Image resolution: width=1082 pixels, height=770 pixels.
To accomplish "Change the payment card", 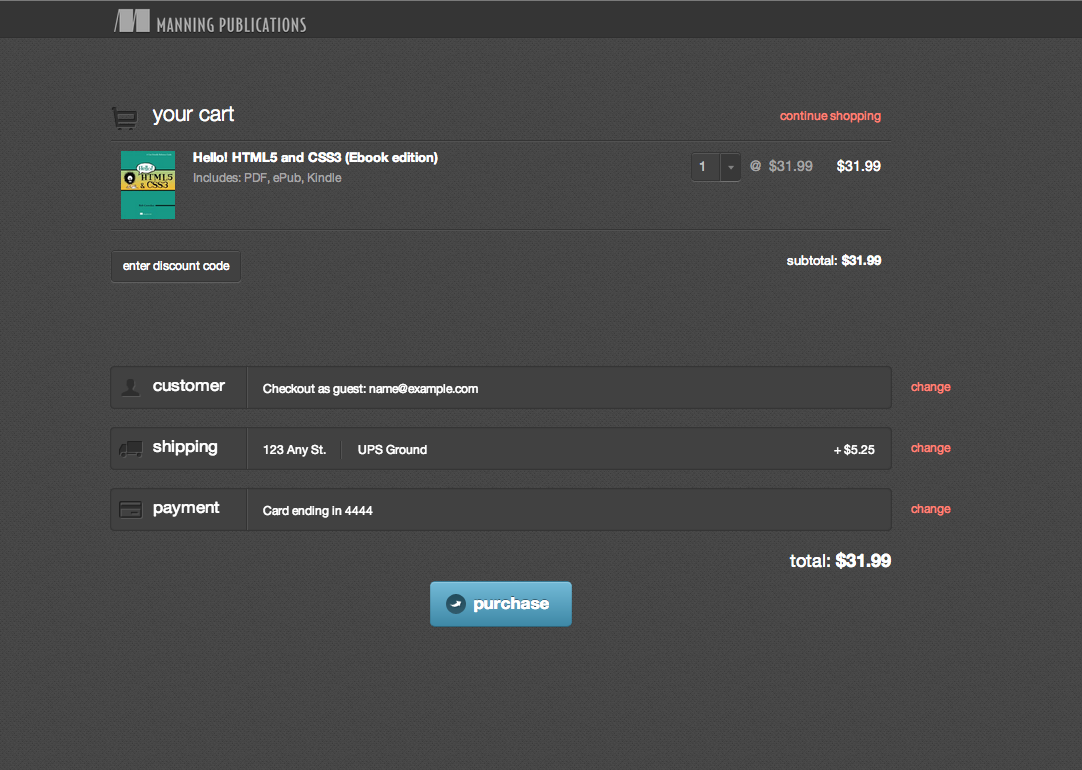I will tap(930, 509).
